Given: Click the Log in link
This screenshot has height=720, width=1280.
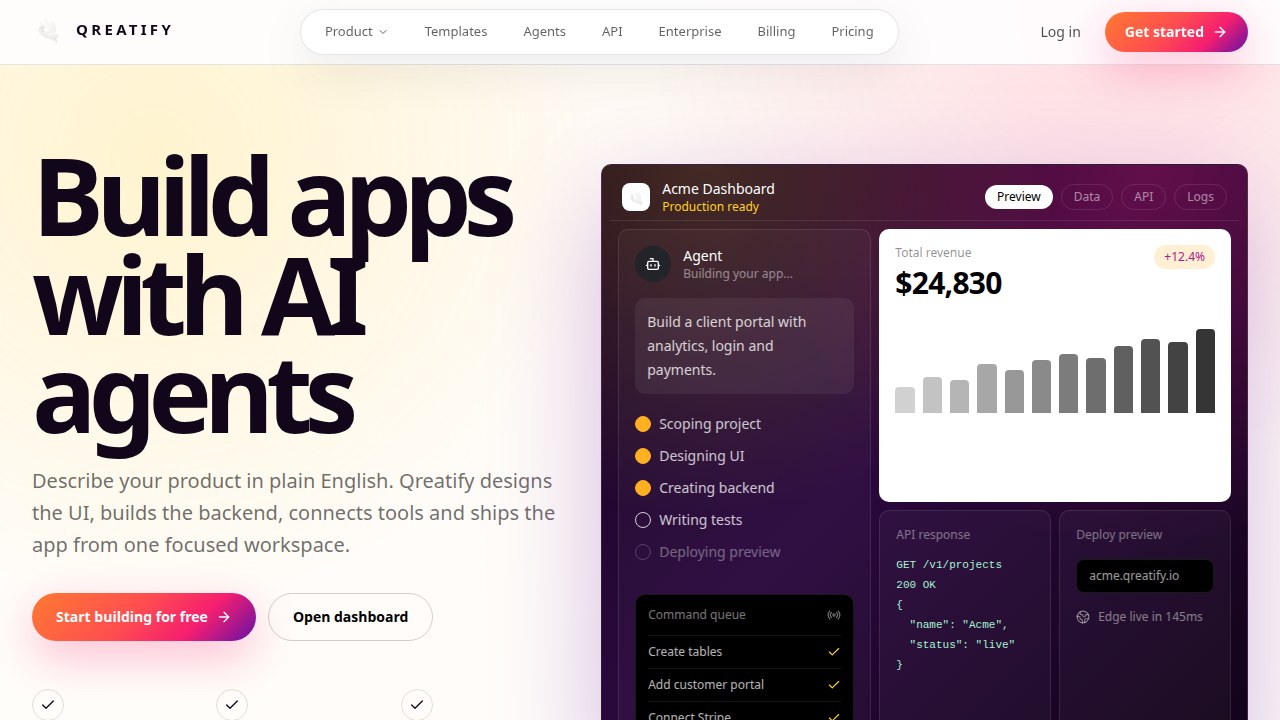Looking at the screenshot, I should 1060,32.
